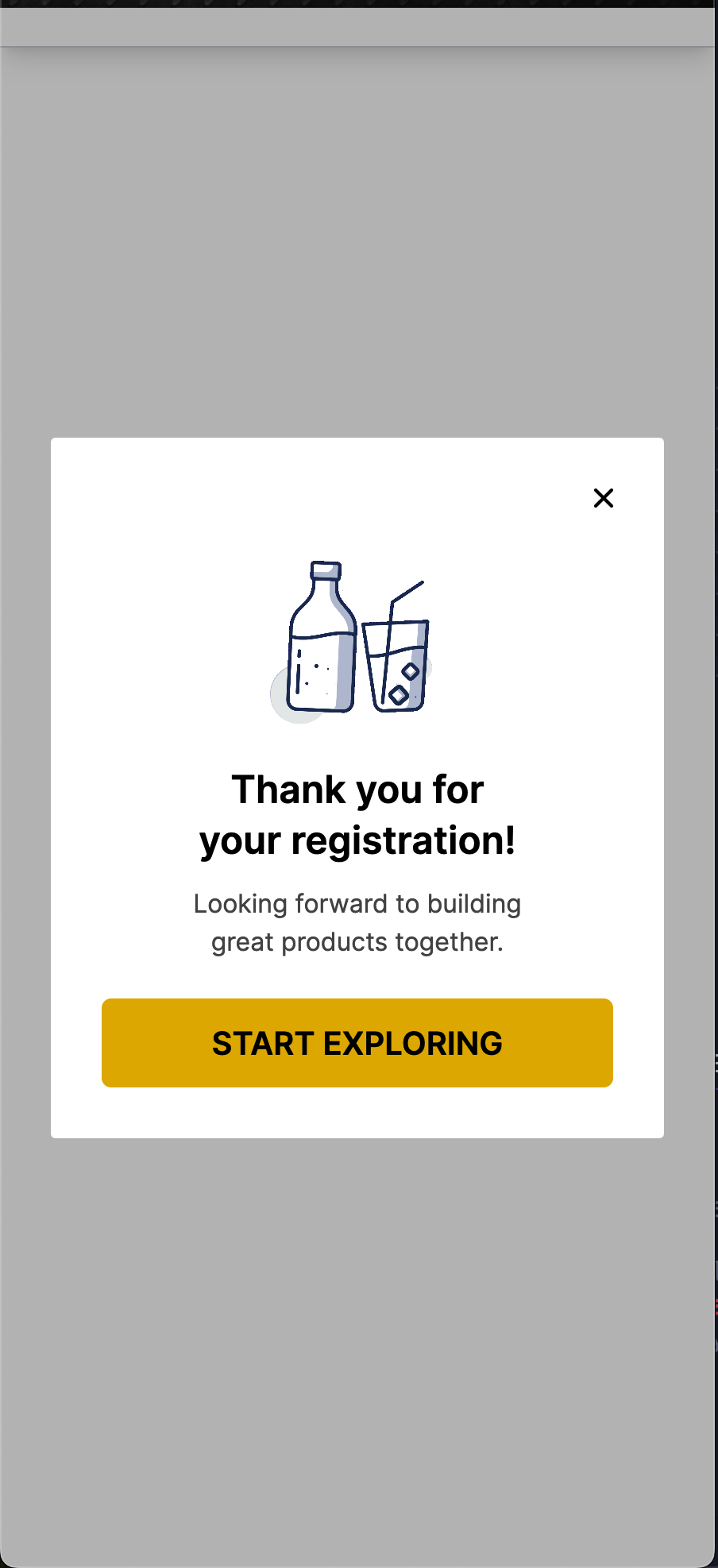Click dimmed backdrop above the dialog

pos(357,238)
